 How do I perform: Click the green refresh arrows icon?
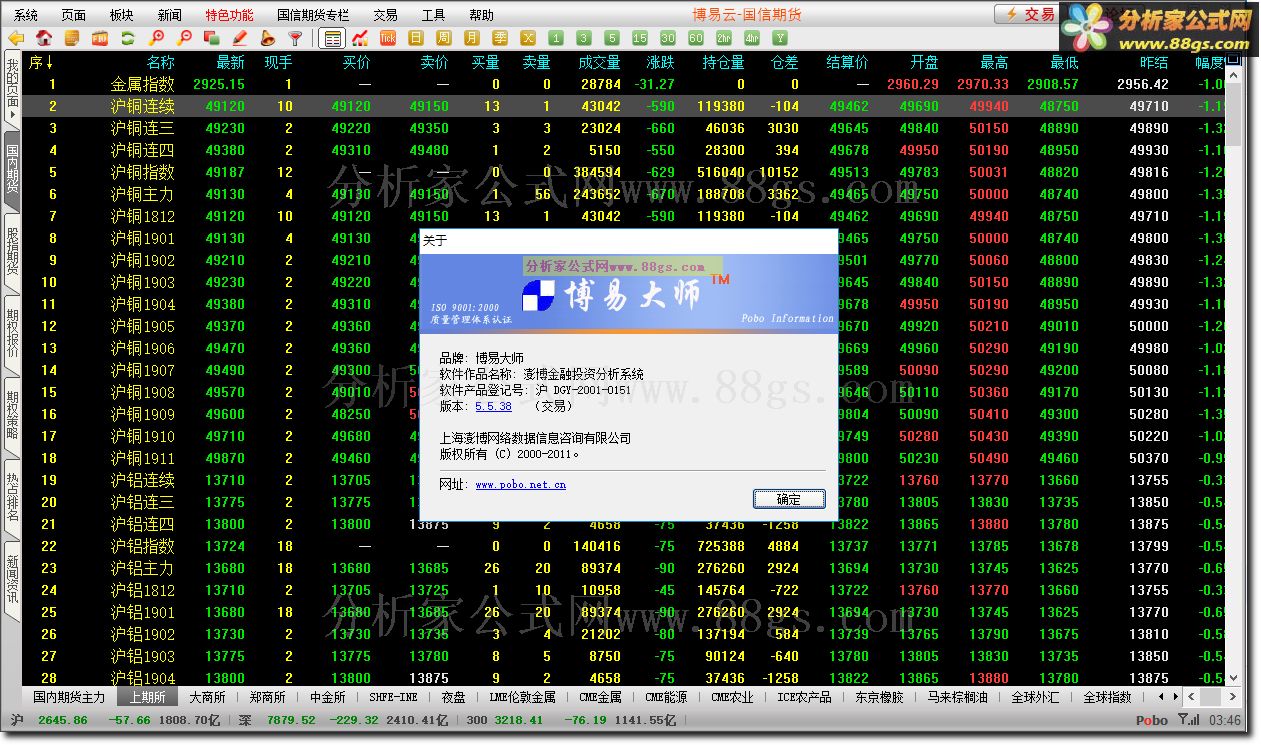128,39
